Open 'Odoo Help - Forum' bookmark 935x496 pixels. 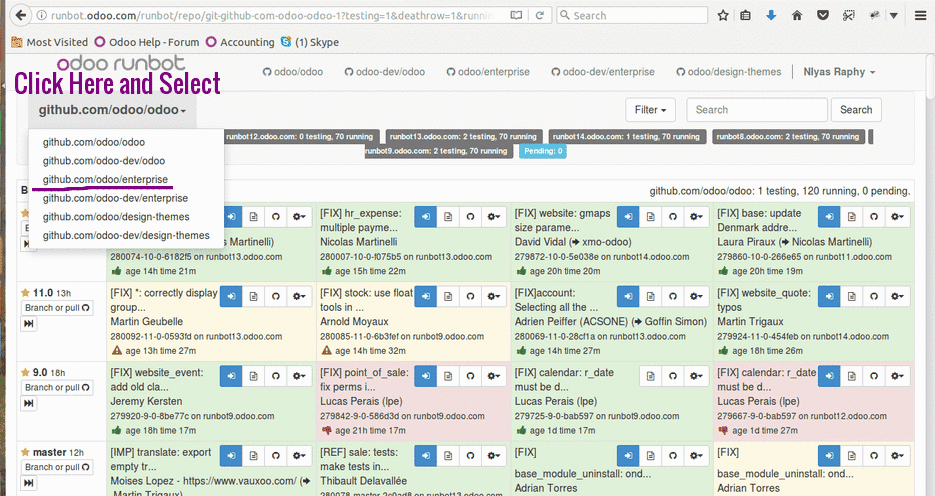(x=147, y=42)
